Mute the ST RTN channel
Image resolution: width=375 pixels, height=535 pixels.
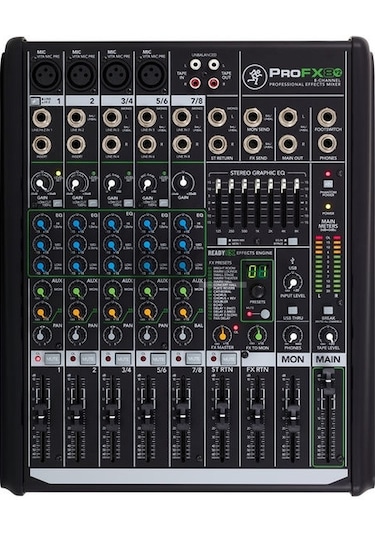[x=229, y=359]
